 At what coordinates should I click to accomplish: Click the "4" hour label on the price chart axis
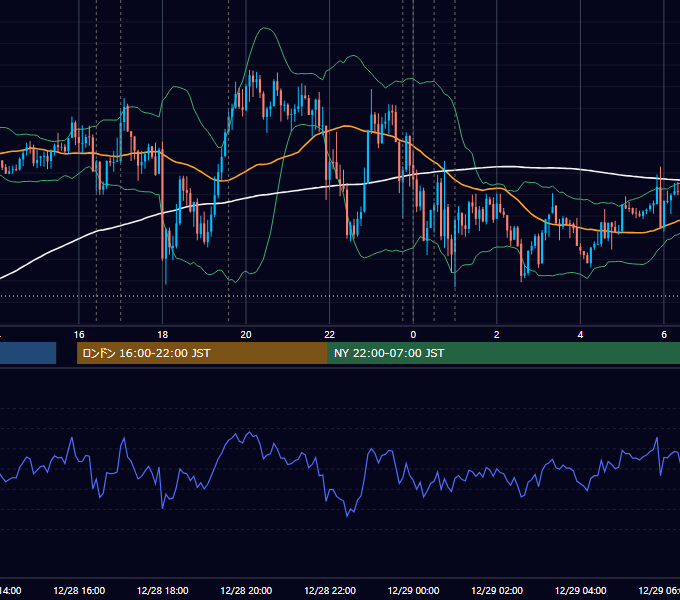[580, 335]
